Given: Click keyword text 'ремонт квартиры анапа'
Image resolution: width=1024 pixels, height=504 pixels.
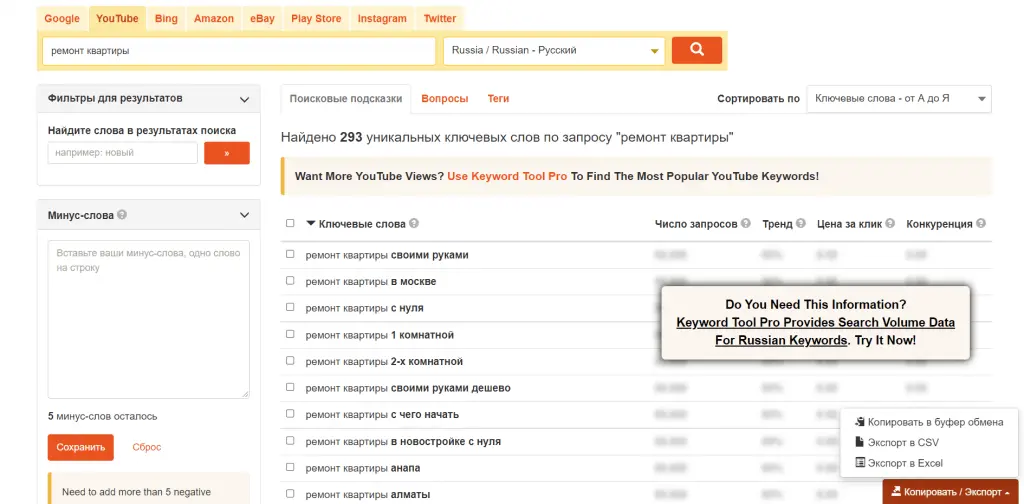Looking at the screenshot, I should coord(363,468).
